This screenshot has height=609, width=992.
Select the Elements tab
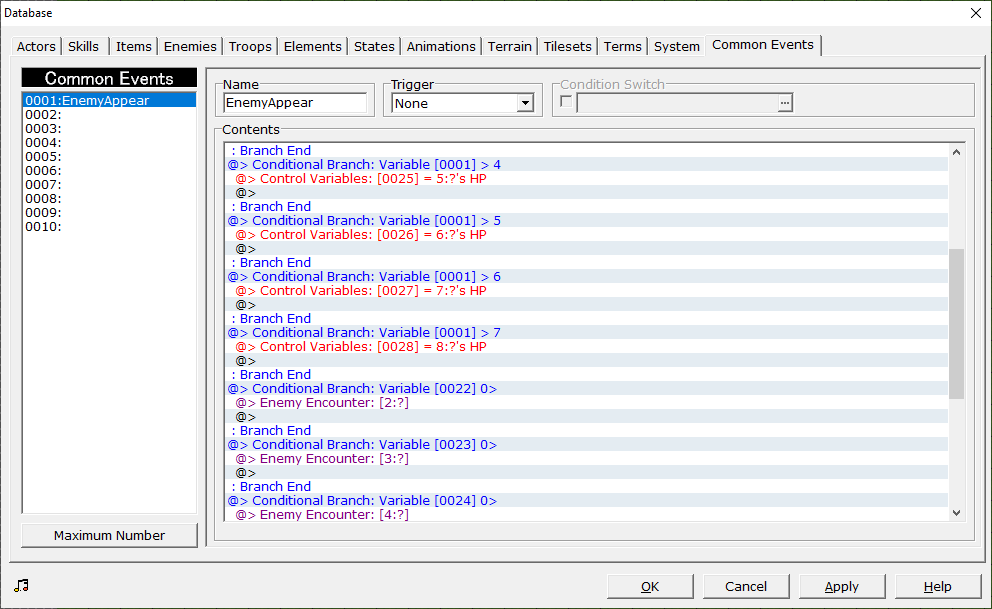click(x=313, y=46)
